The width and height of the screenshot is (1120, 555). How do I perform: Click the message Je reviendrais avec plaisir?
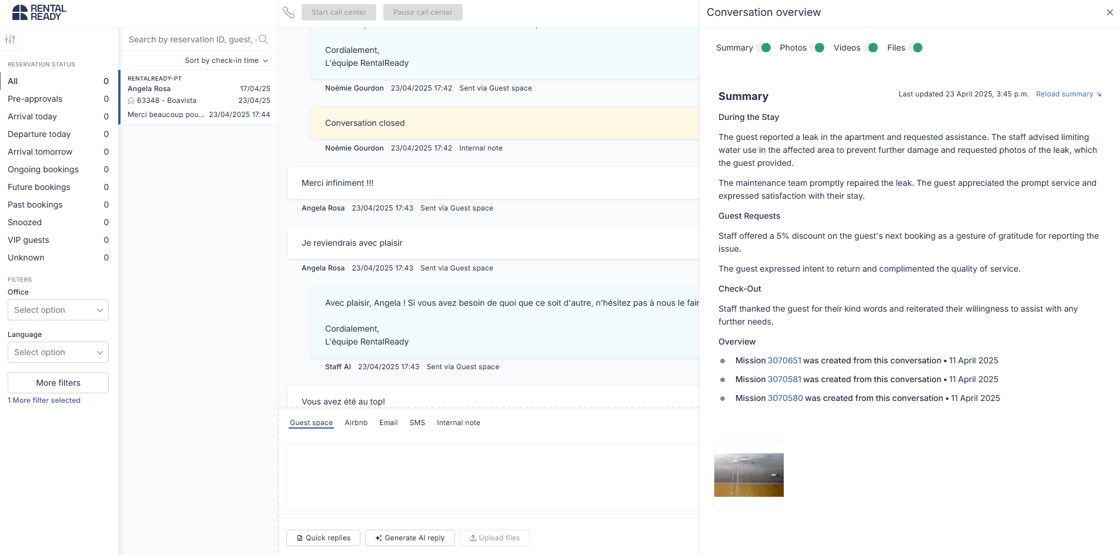493,243
